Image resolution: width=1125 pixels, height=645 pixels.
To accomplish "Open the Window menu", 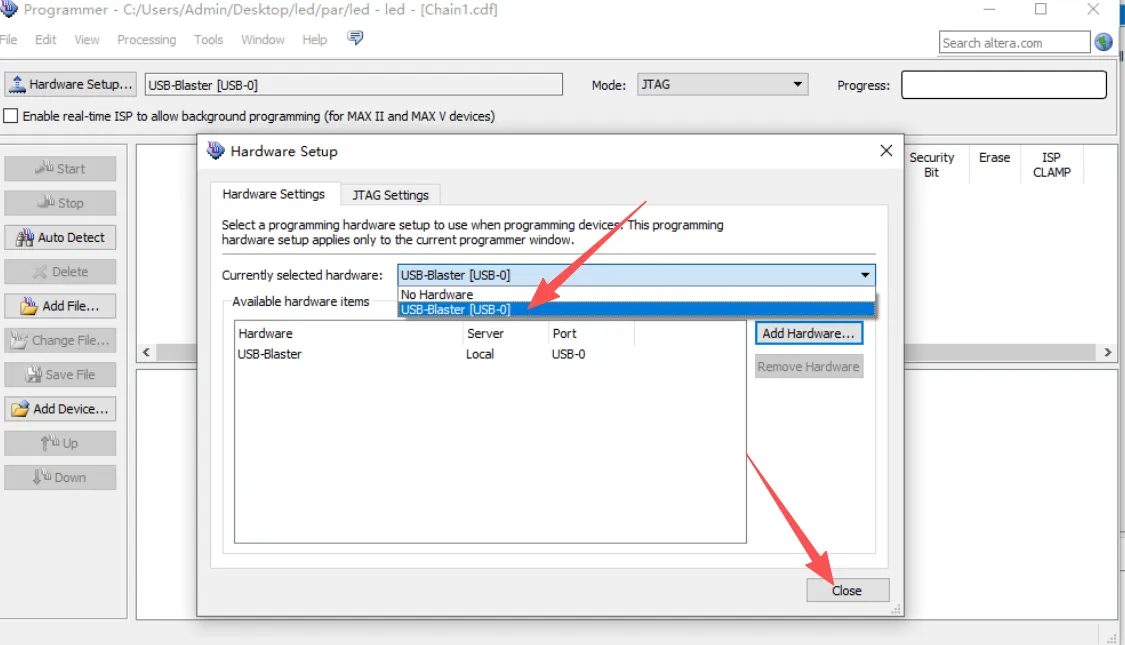I will pos(263,39).
